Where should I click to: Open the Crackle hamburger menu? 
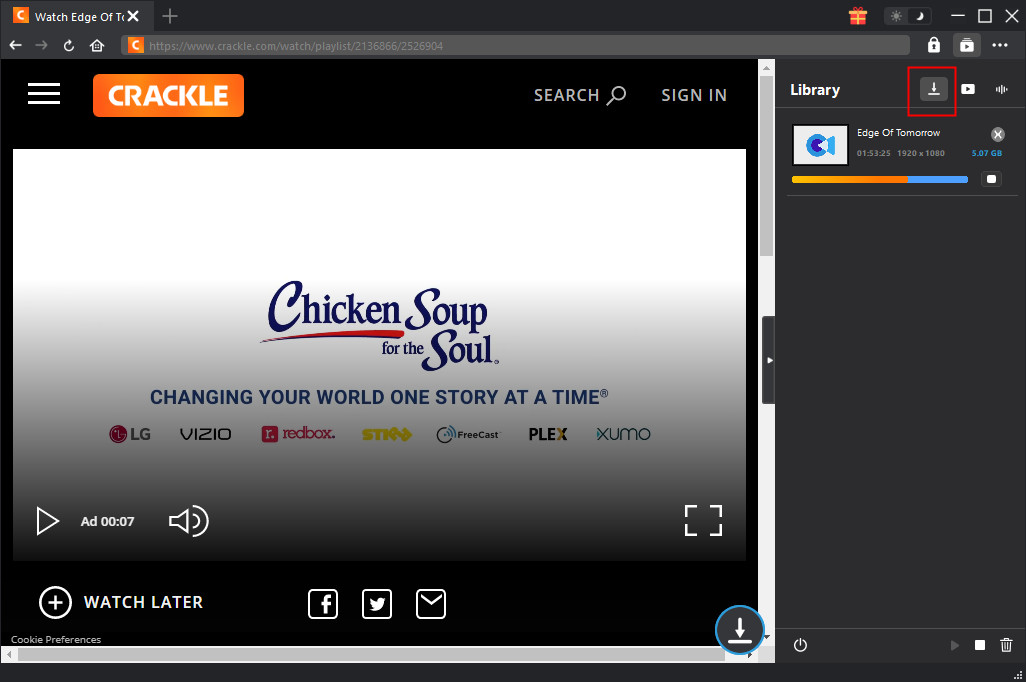(x=44, y=94)
